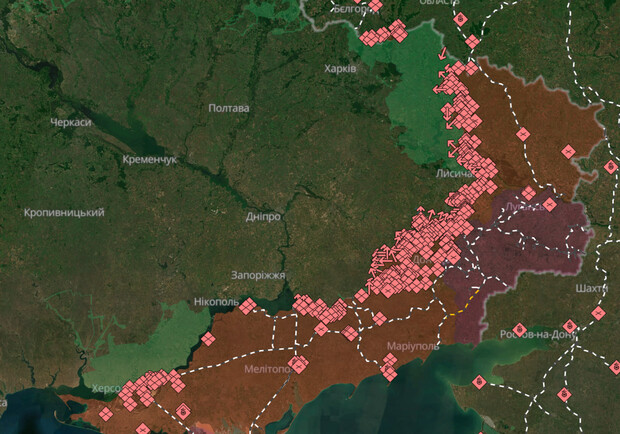Click the lone marker south of Нікополь
This screenshot has width=620, height=434.
click(x=208, y=338)
